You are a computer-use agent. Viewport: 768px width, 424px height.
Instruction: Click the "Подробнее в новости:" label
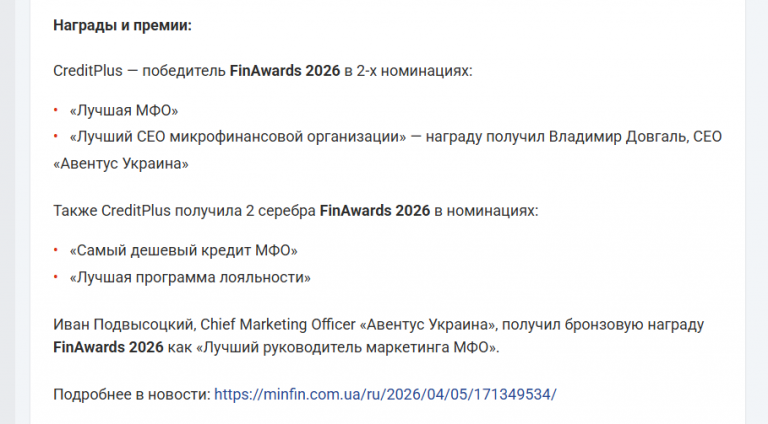tap(131, 394)
